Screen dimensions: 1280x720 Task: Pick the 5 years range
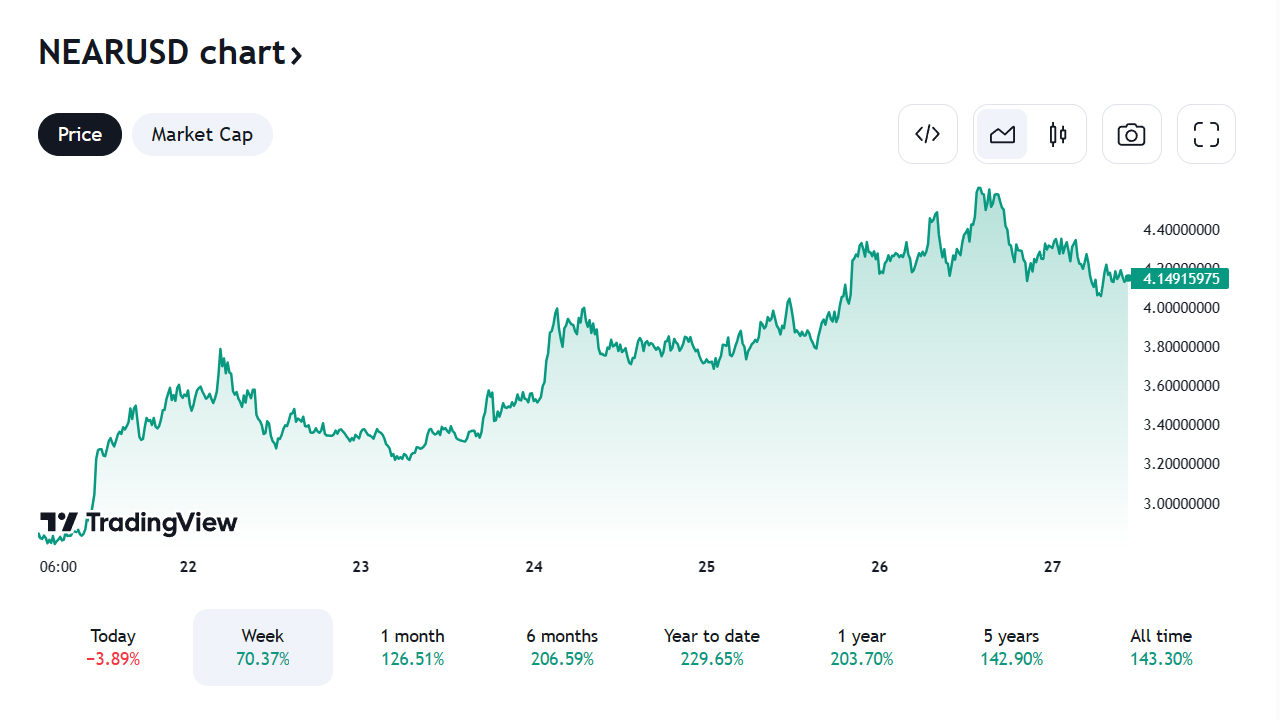[1011, 647]
